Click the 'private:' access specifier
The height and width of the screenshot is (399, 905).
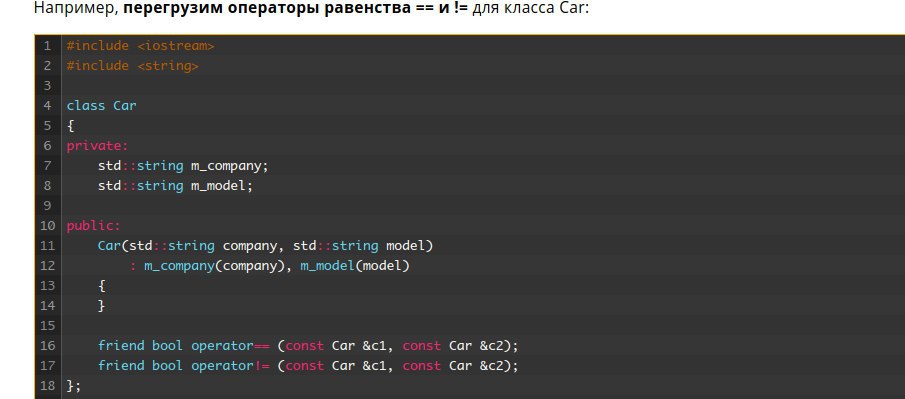pos(98,146)
